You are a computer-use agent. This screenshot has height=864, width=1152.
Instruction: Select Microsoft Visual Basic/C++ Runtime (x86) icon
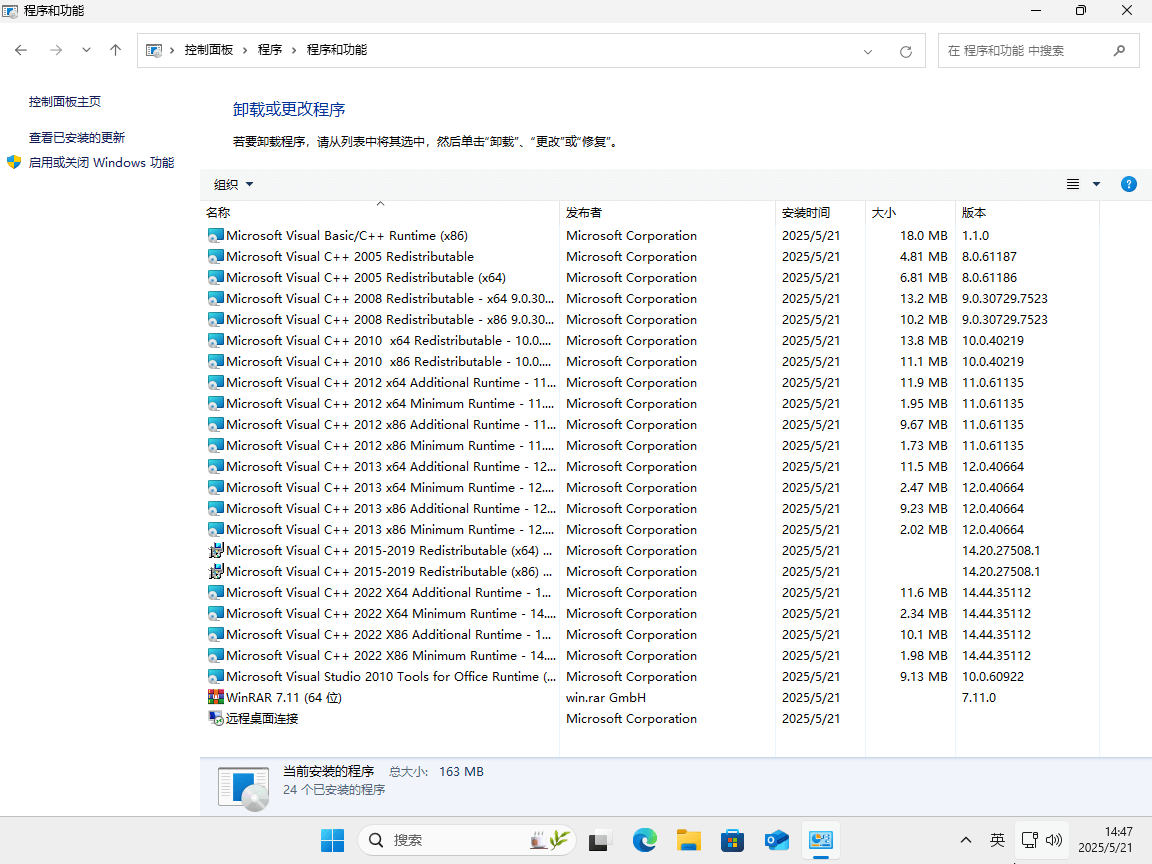[x=215, y=236]
